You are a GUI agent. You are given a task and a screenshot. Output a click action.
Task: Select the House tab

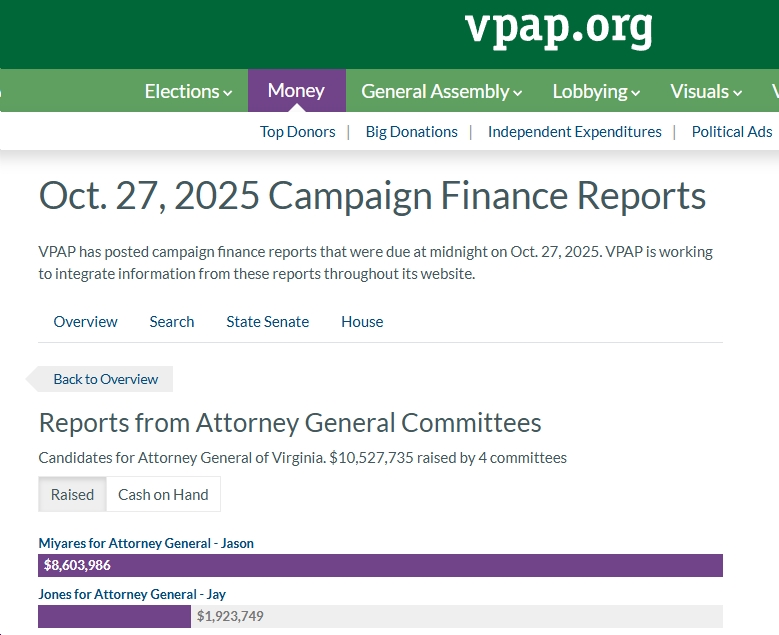click(362, 322)
